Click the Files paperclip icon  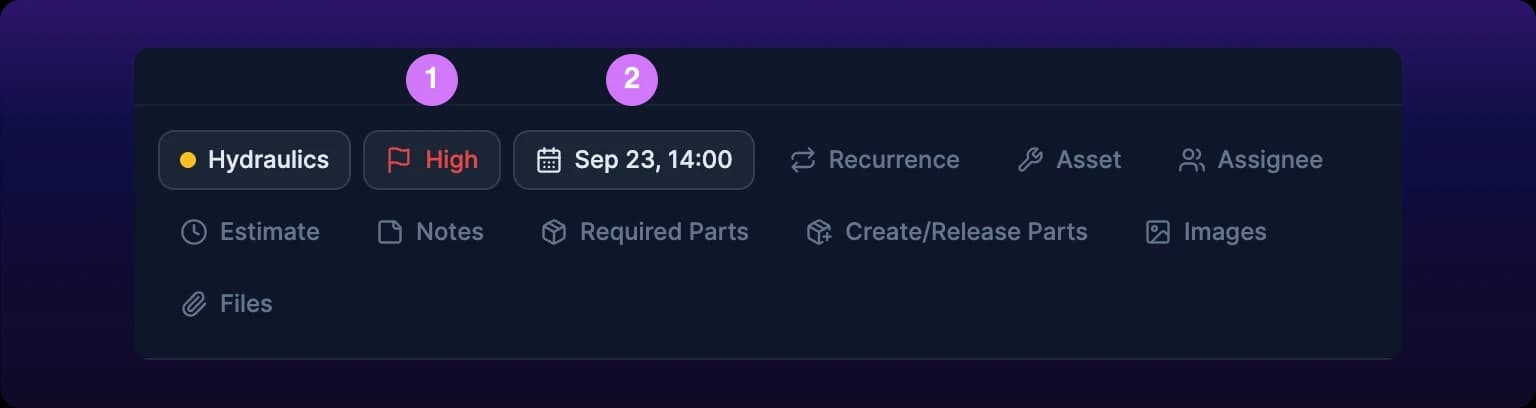[193, 304]
